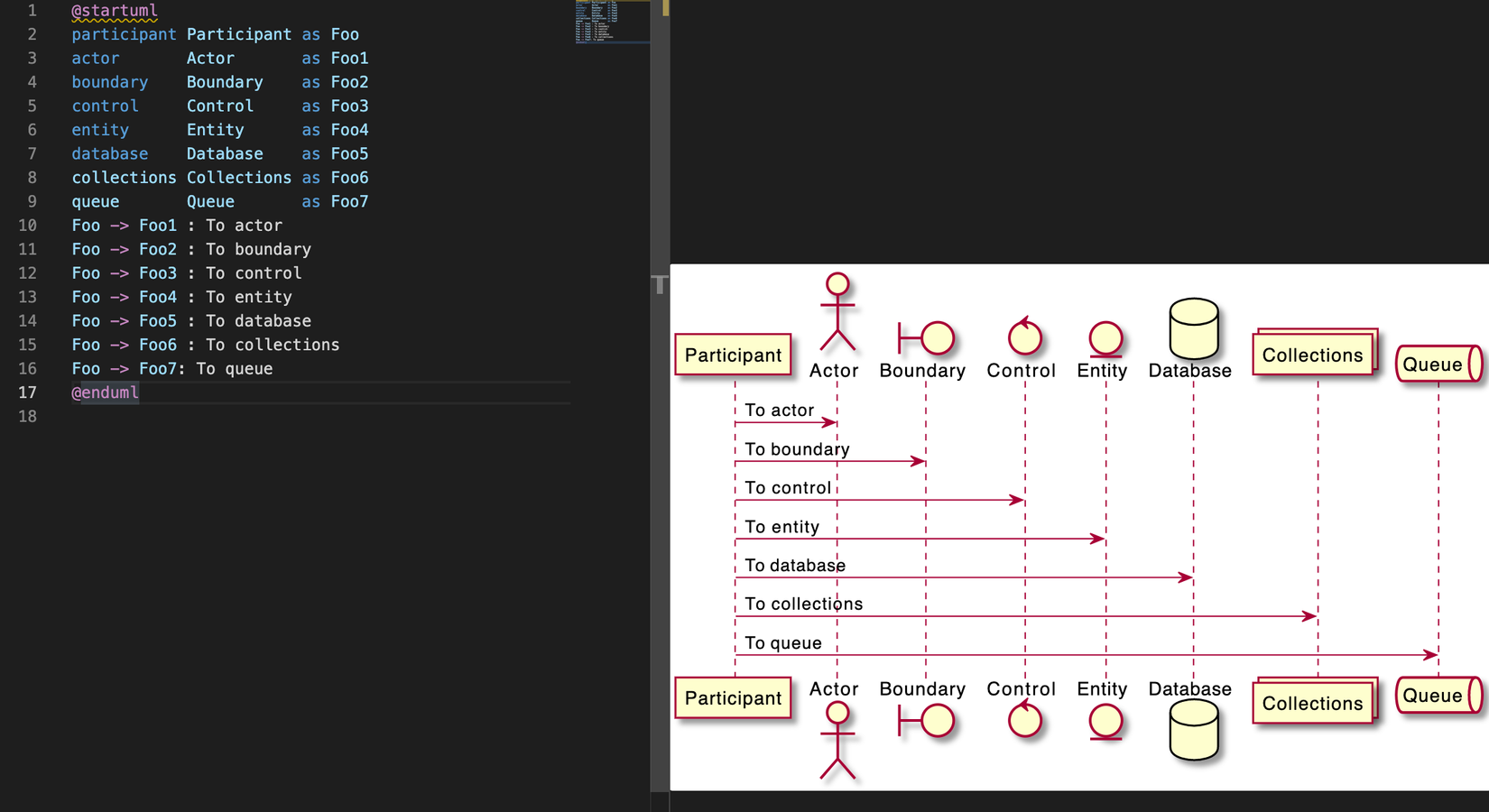Click line number 18 in the gutter
1489x812 pixels.
tap(28, 417)
